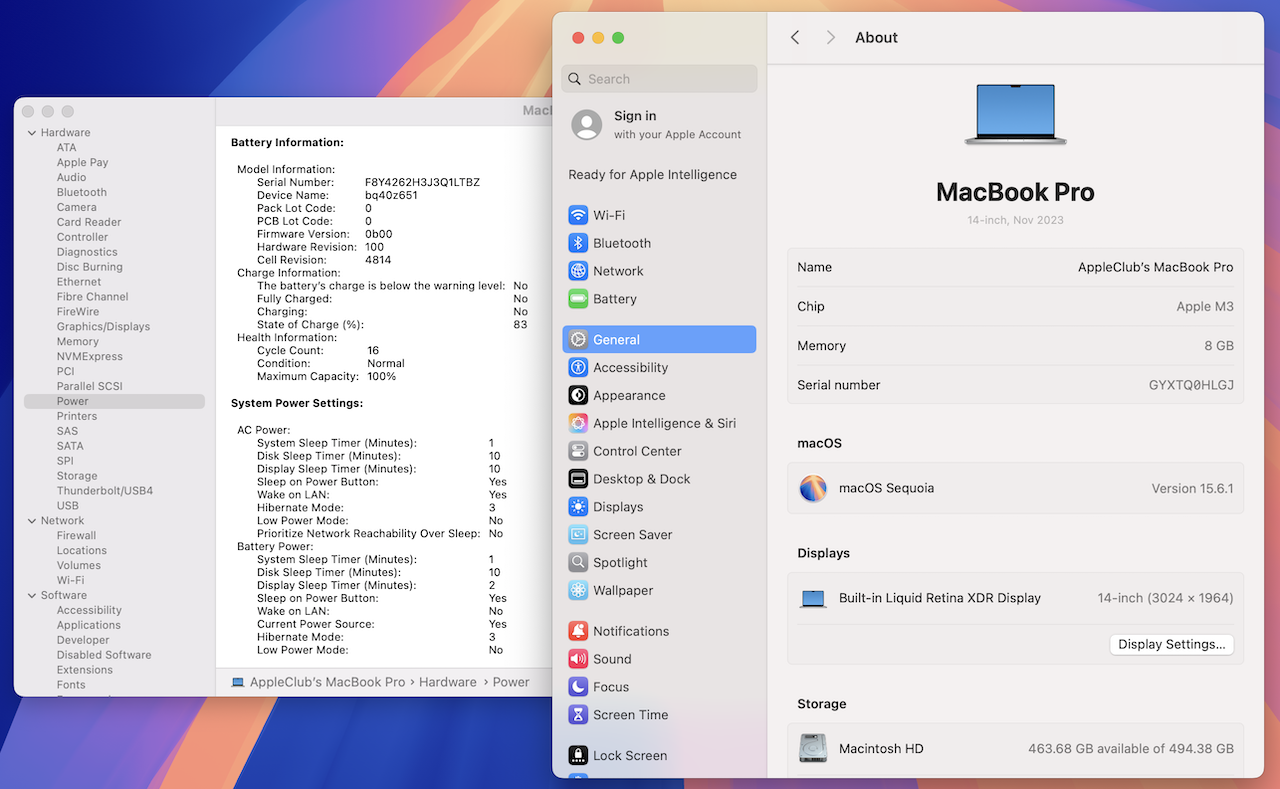Image resolution: width=1280 pixels, height=789 pixels.
Task: Select Applications under Software
Action: tap(89, 625)
